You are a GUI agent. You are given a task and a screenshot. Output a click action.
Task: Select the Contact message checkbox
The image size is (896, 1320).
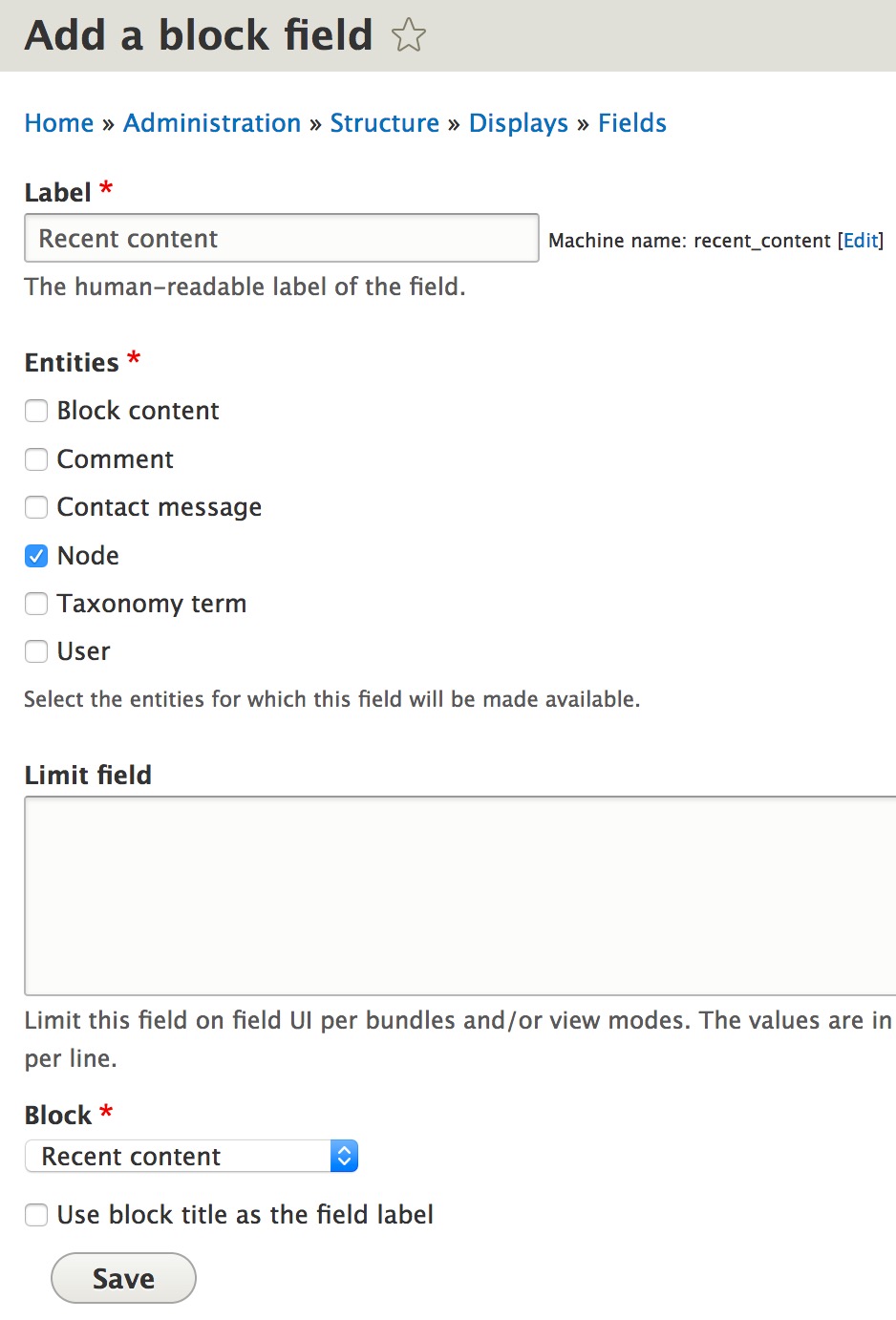click(35, 507)
